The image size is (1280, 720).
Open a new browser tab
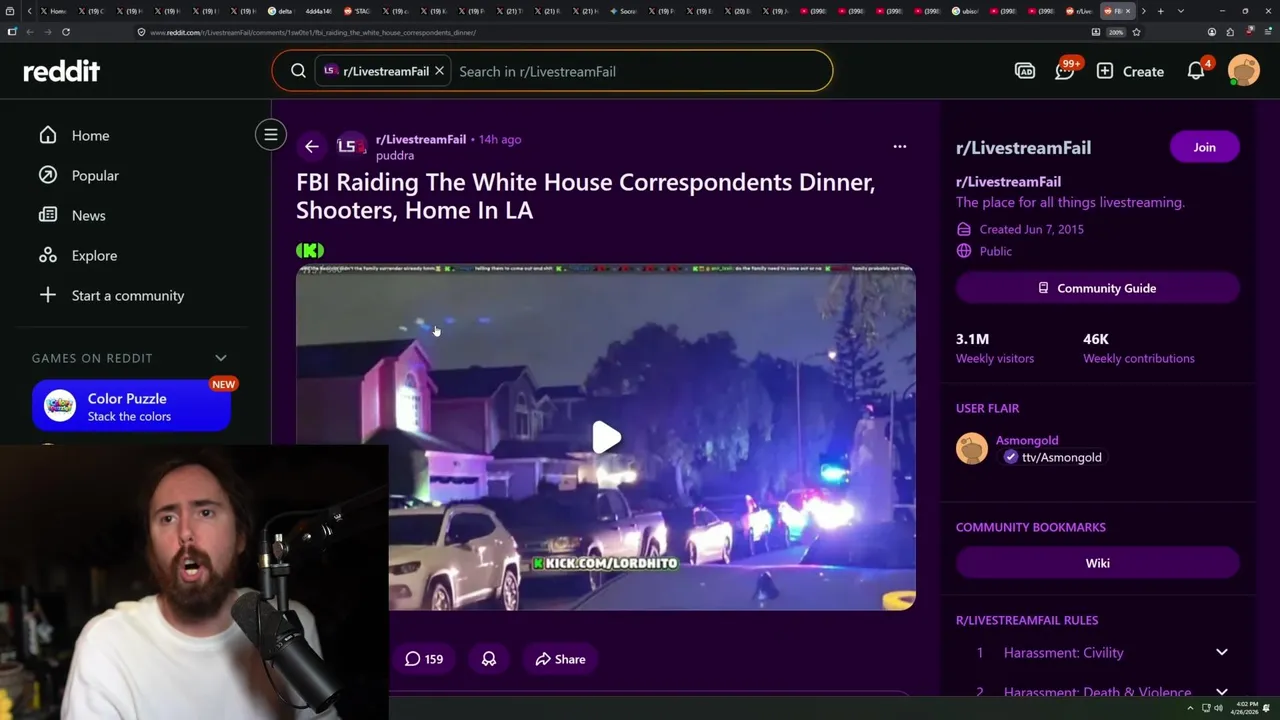1160,11
